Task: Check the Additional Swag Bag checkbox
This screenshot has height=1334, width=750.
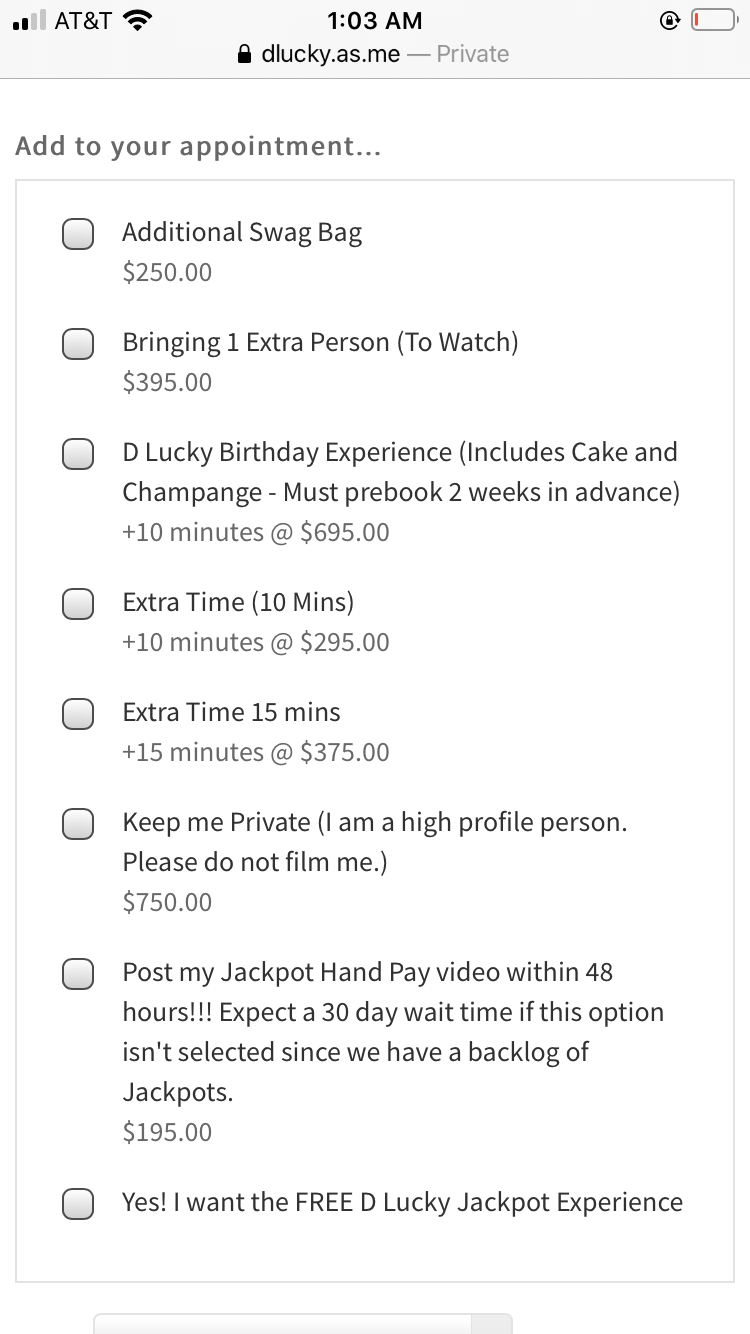Action: point(78,233)
